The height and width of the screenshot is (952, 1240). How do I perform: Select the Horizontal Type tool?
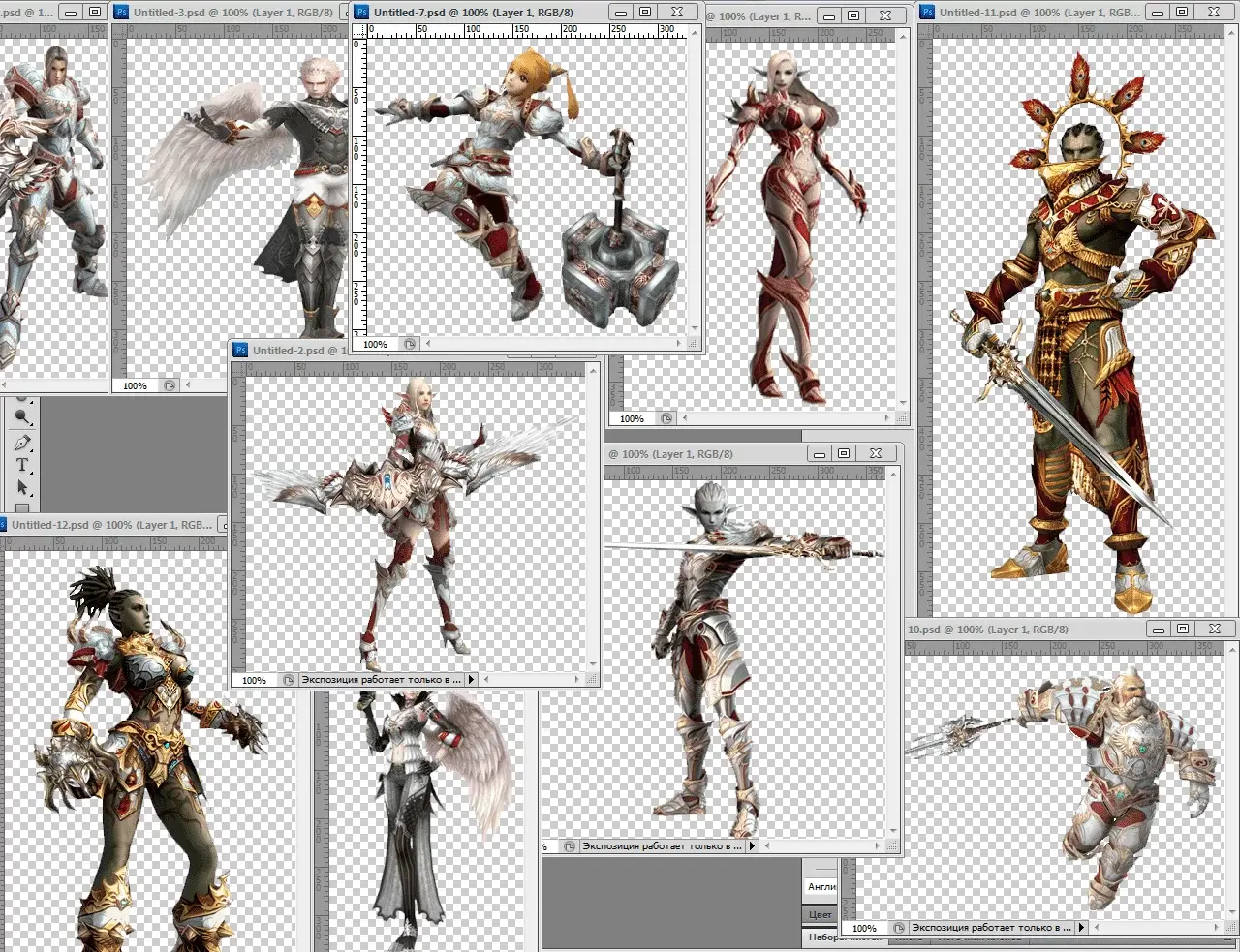pos(23,466)
